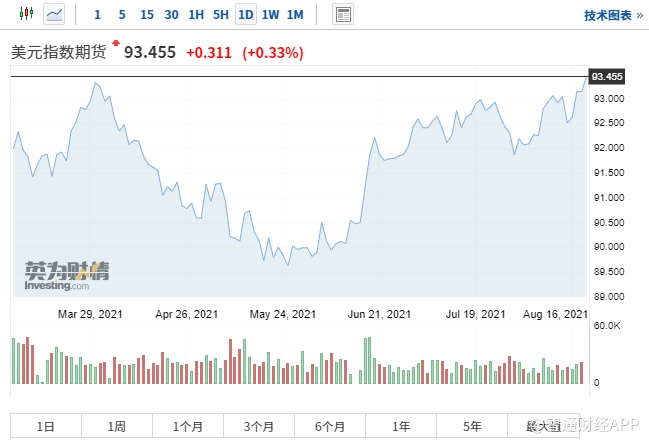Image resolution: width=649 pixels, height=444 pixels.
Task: Choose the 1M monthly interval
Action: [x=295, y=15]
